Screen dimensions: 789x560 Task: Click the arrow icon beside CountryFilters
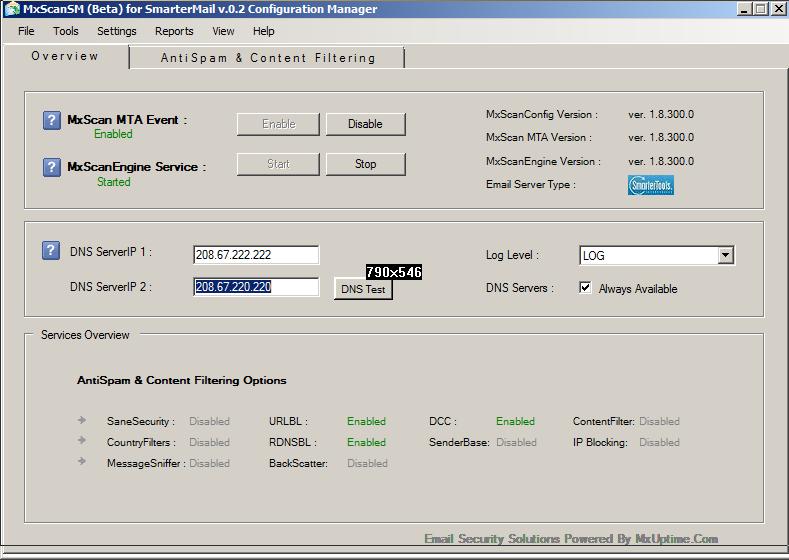pyautogui.click(x=82, y=441)
